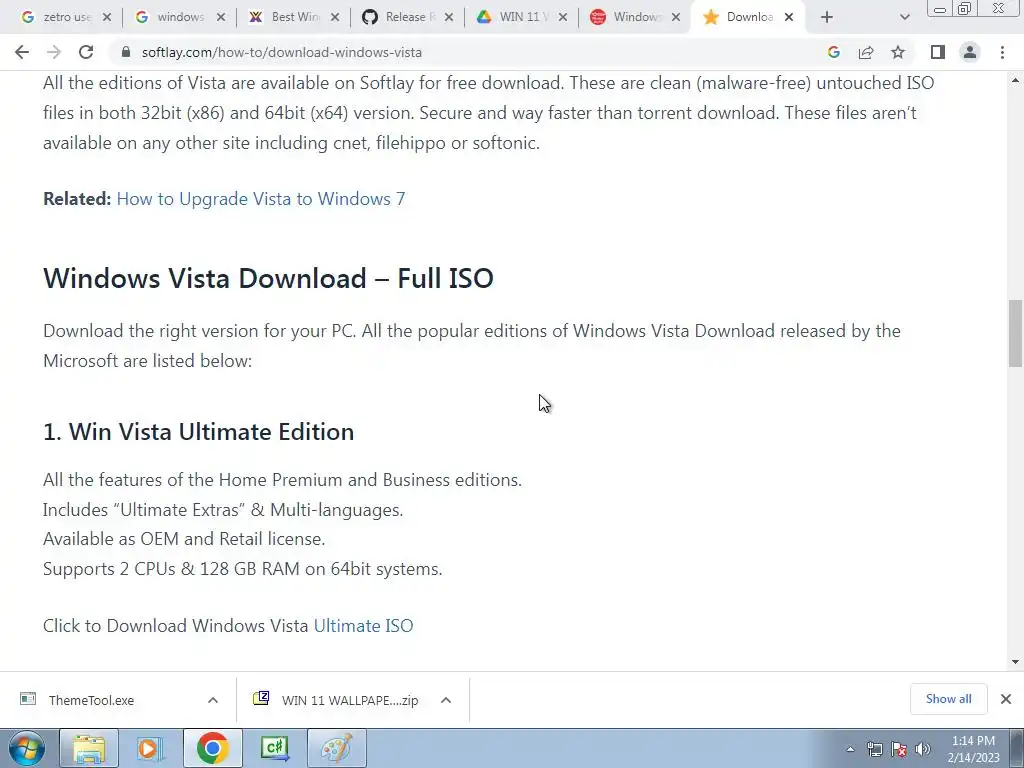Viewport: 1024px width, 768px height.
Task: Click the page vertical scrollbar thumb
Action: [x=1015, y=333]
